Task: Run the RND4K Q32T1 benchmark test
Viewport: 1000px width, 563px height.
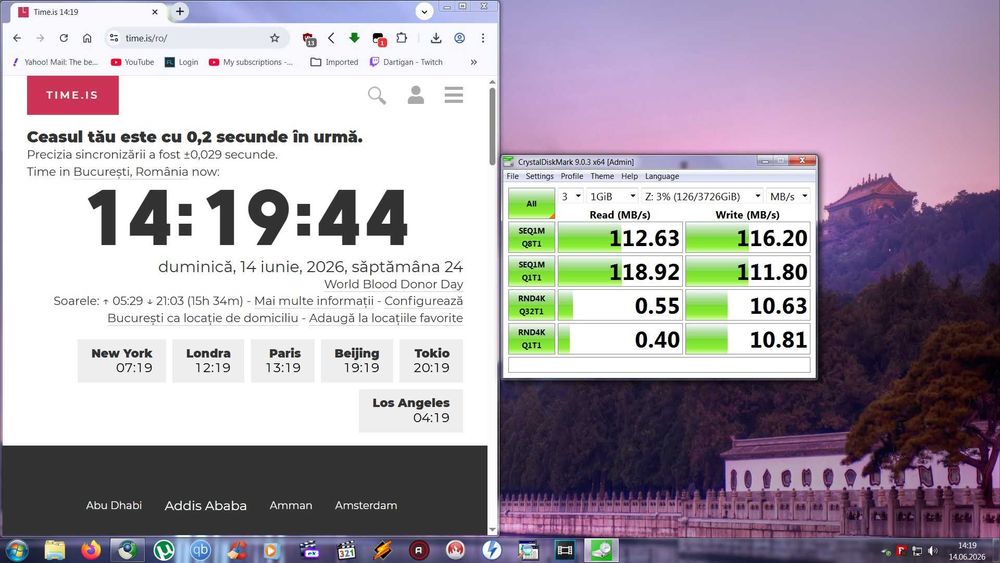Action: point(531,305)
